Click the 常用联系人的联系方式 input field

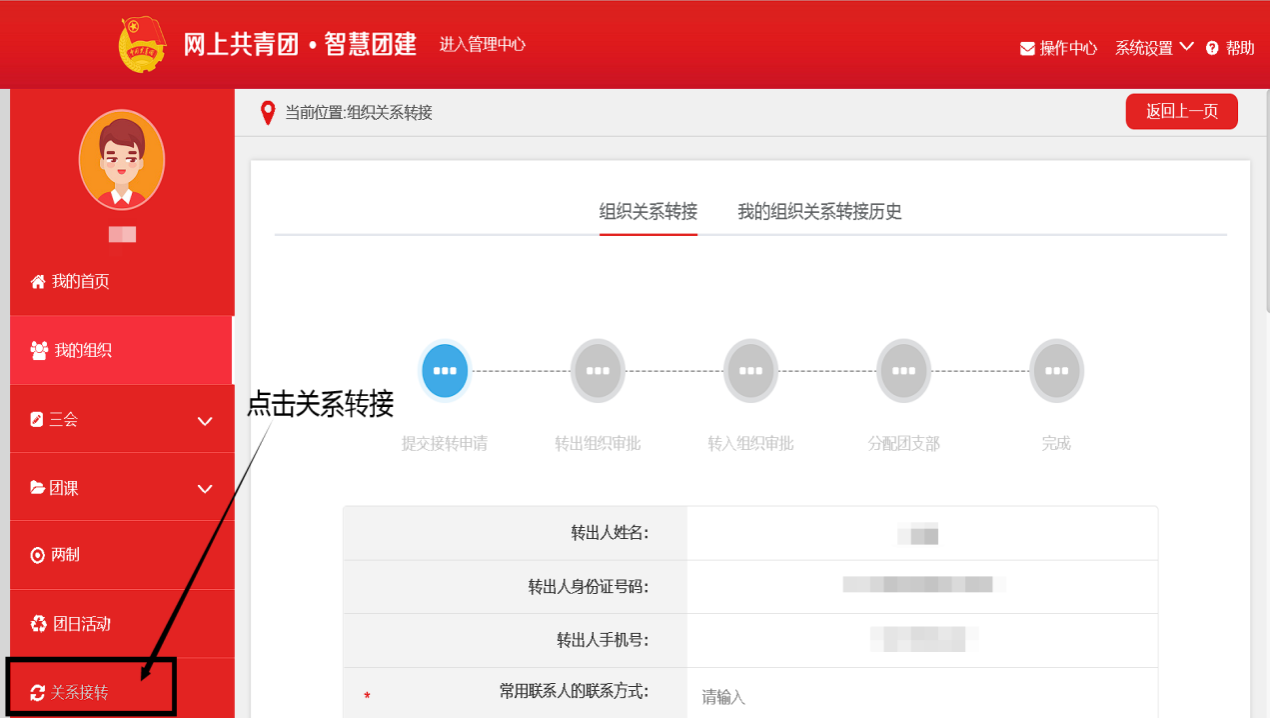(920, 696)
